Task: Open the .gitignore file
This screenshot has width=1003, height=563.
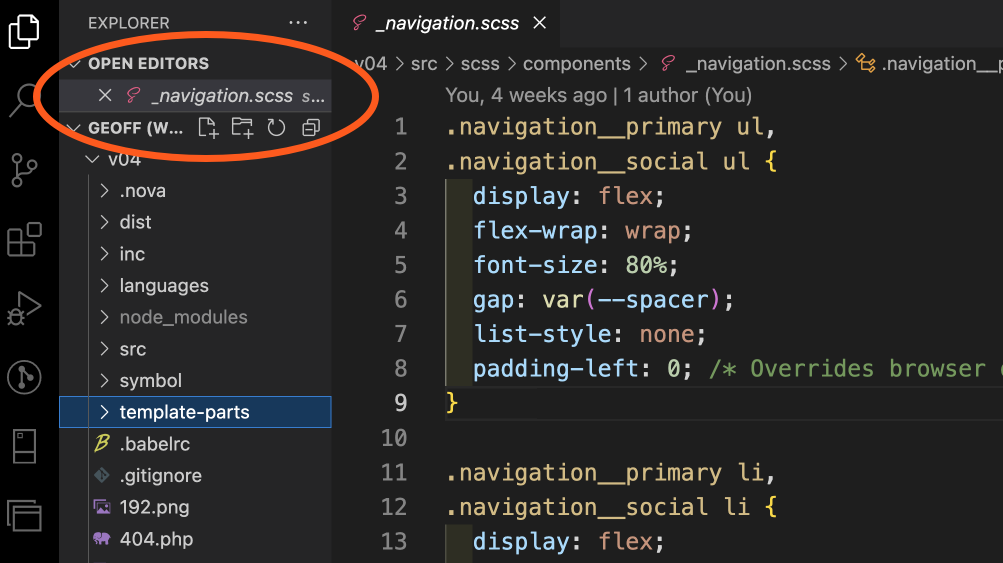Action: point(160,475)
